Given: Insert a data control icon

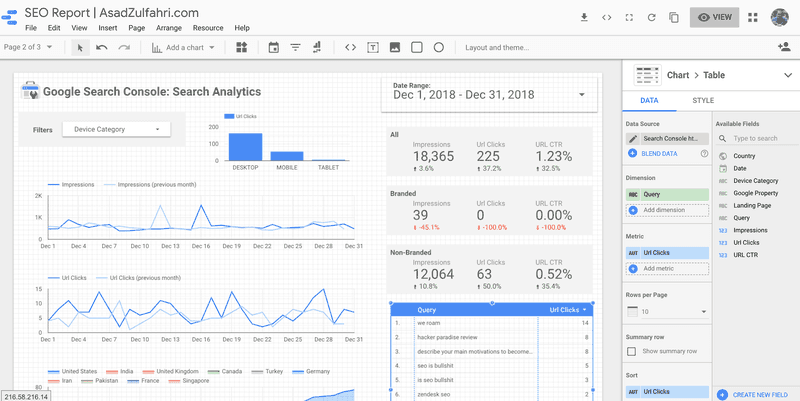Looking at the screenshot, I should [x=317, y=47].
